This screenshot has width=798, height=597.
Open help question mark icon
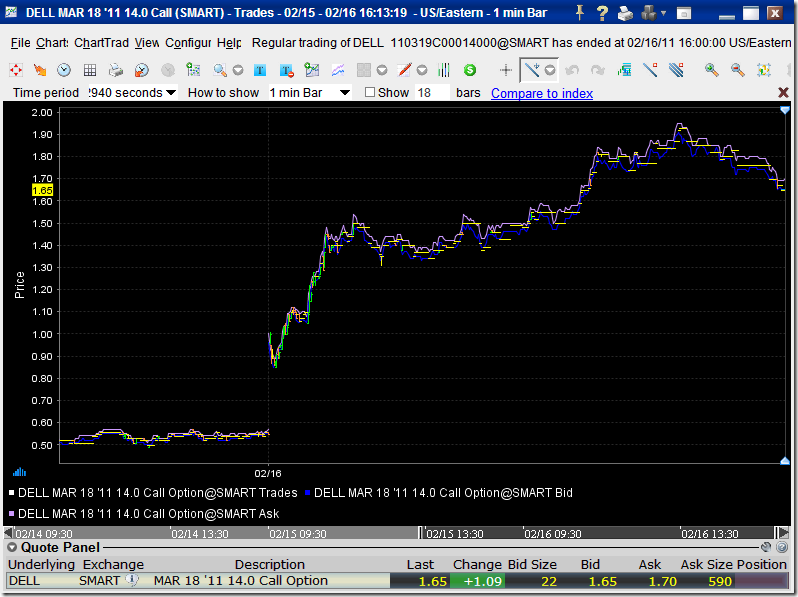602,13
